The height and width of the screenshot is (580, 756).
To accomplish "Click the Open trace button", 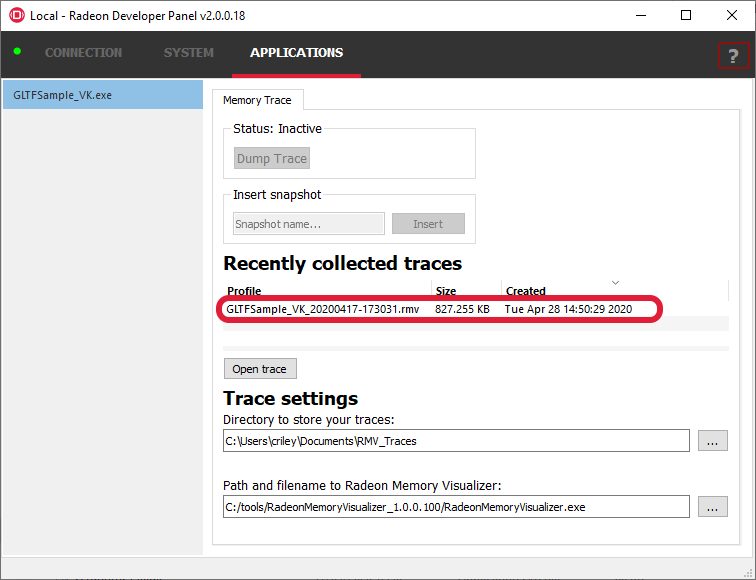I will coord(259,369).
